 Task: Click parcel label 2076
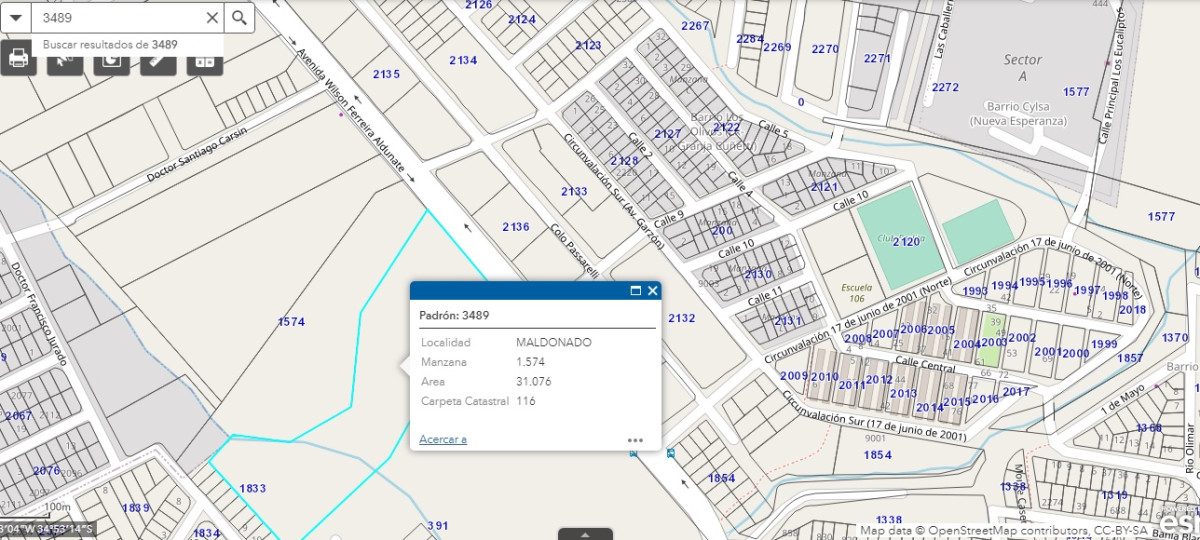point(46,470)
